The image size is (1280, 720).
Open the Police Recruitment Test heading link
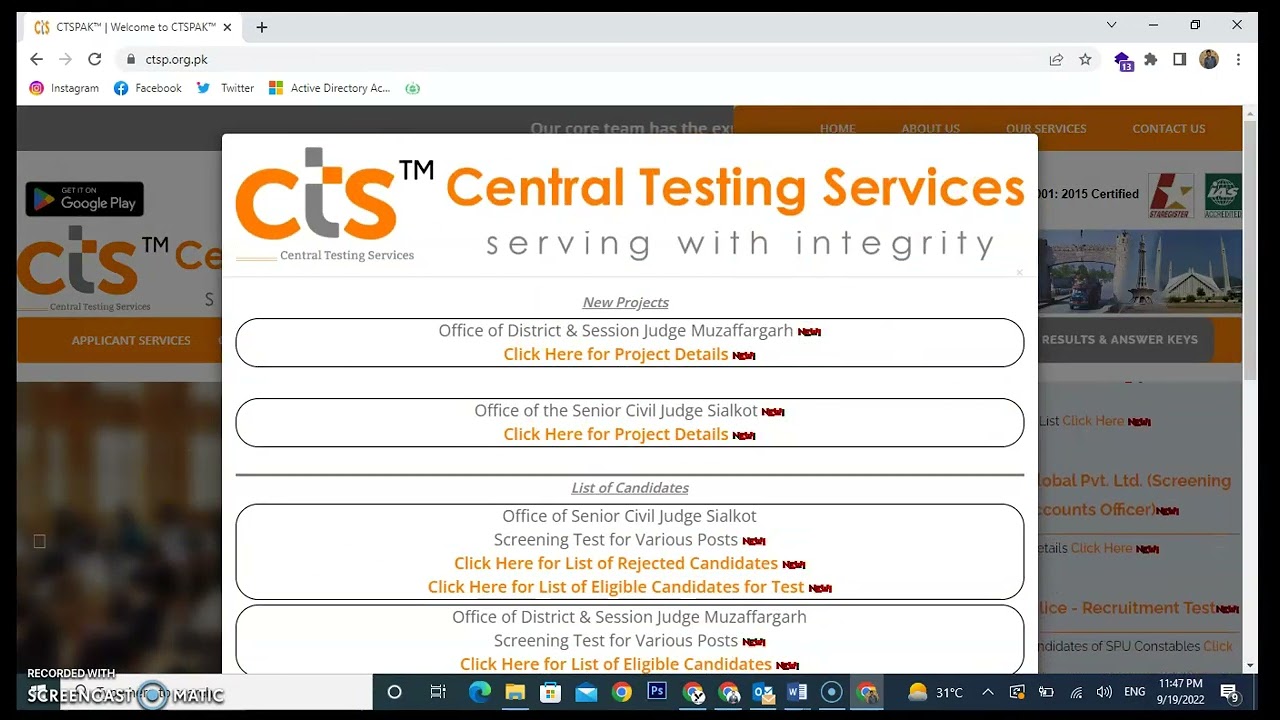click(x=1126, y=607)
